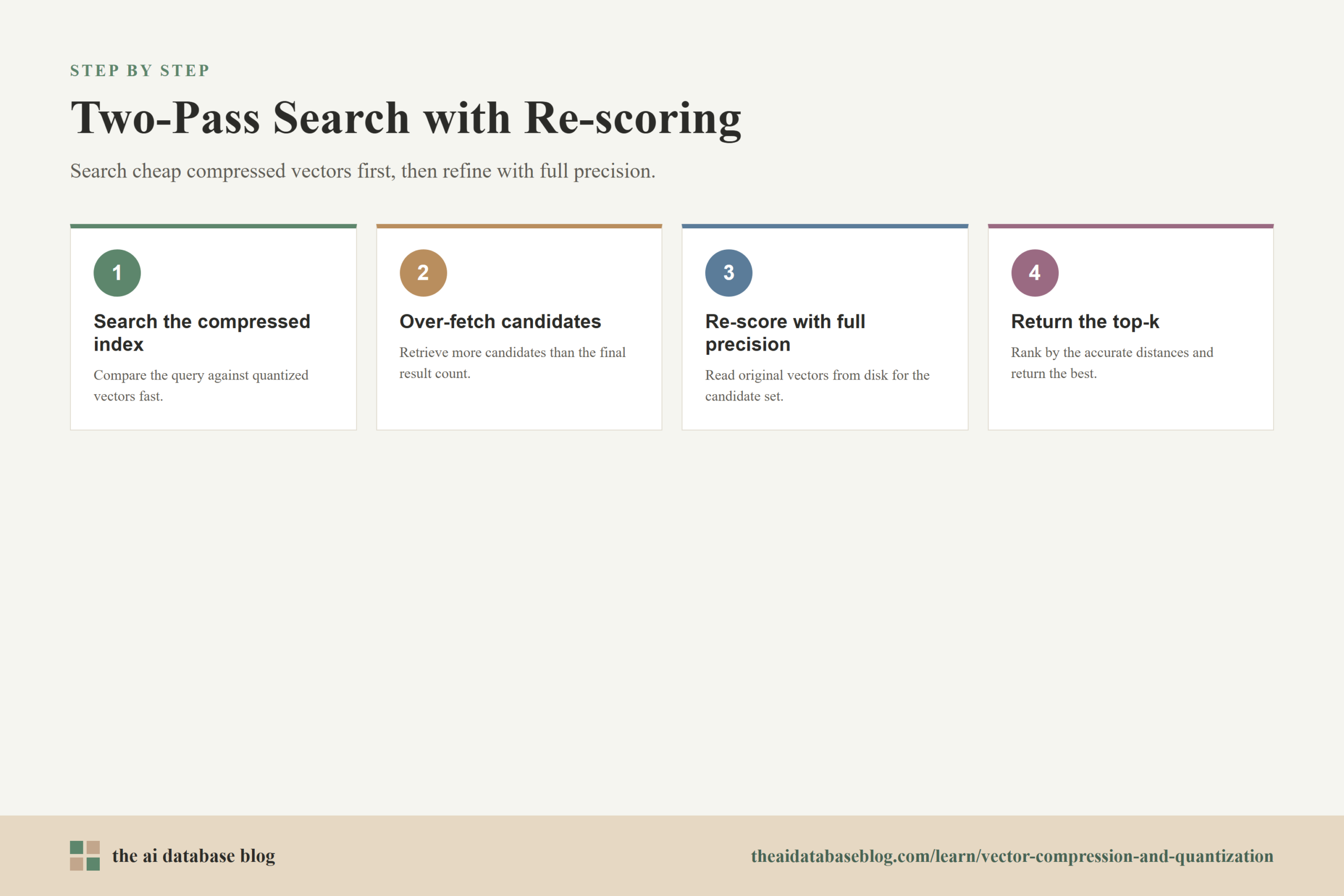This screenshot has width=1344, height=896.
Task: Click 'the ai database blog' brand name
Action: pyautogui.click(x=193, y=856)
